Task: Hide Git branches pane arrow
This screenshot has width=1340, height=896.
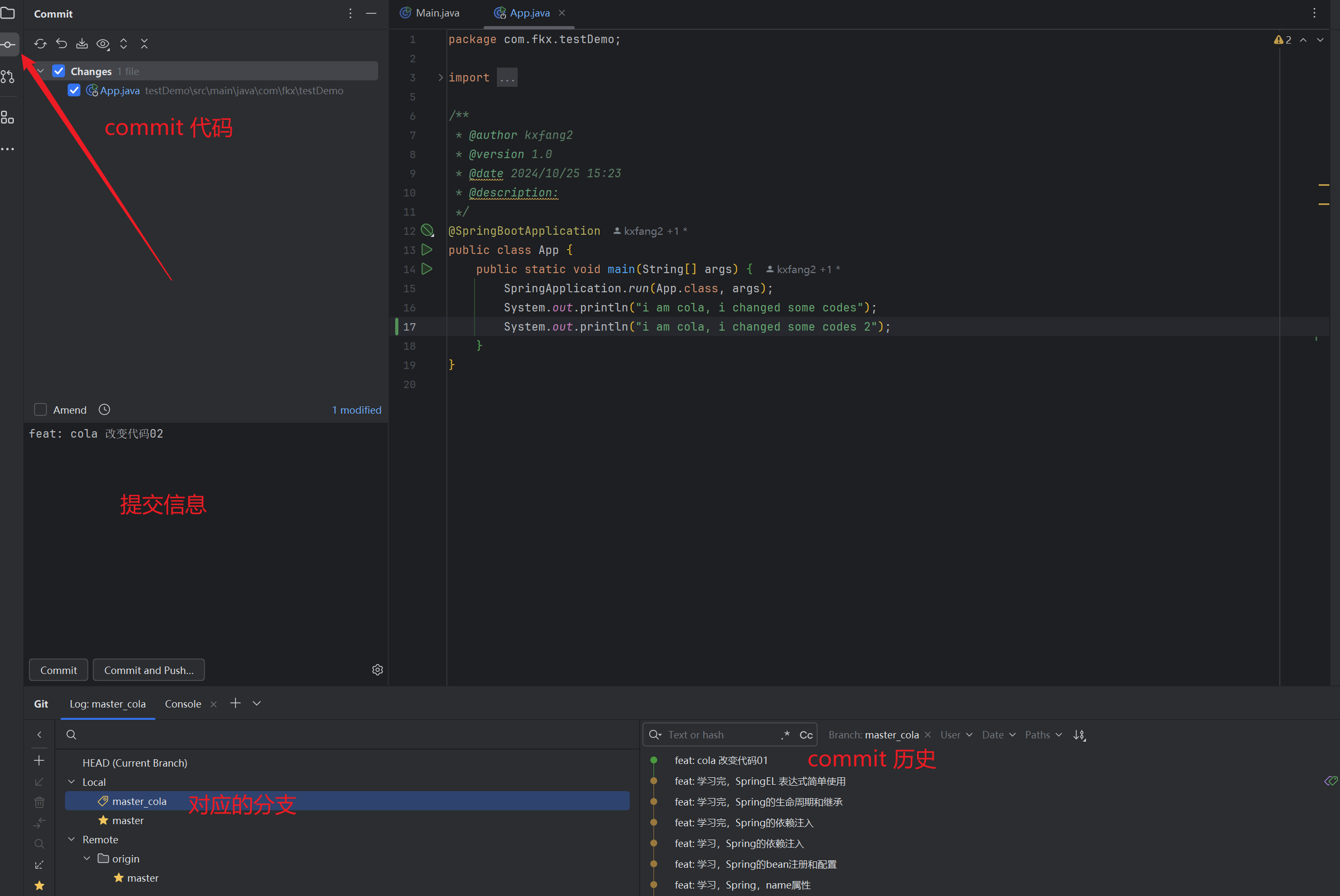Action: [x=39, y=735]
